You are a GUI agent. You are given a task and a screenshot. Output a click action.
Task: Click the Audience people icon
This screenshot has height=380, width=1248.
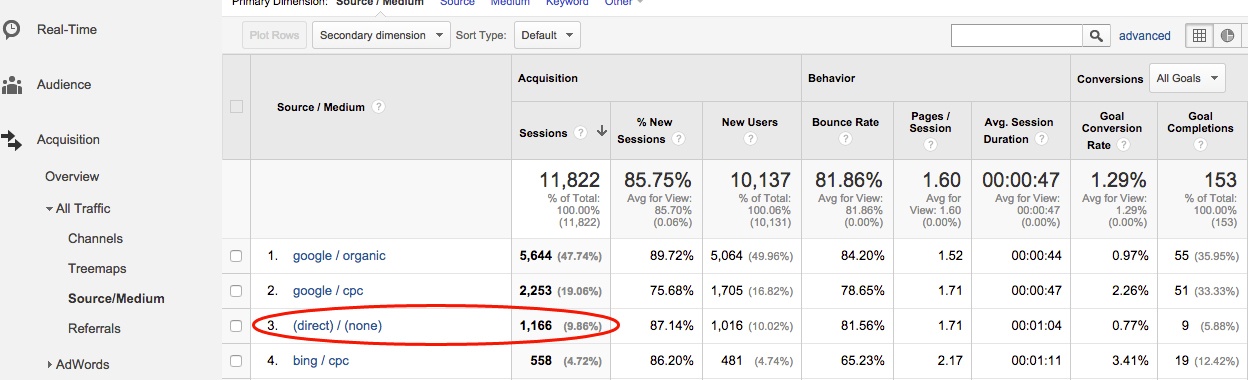[12, 85]
